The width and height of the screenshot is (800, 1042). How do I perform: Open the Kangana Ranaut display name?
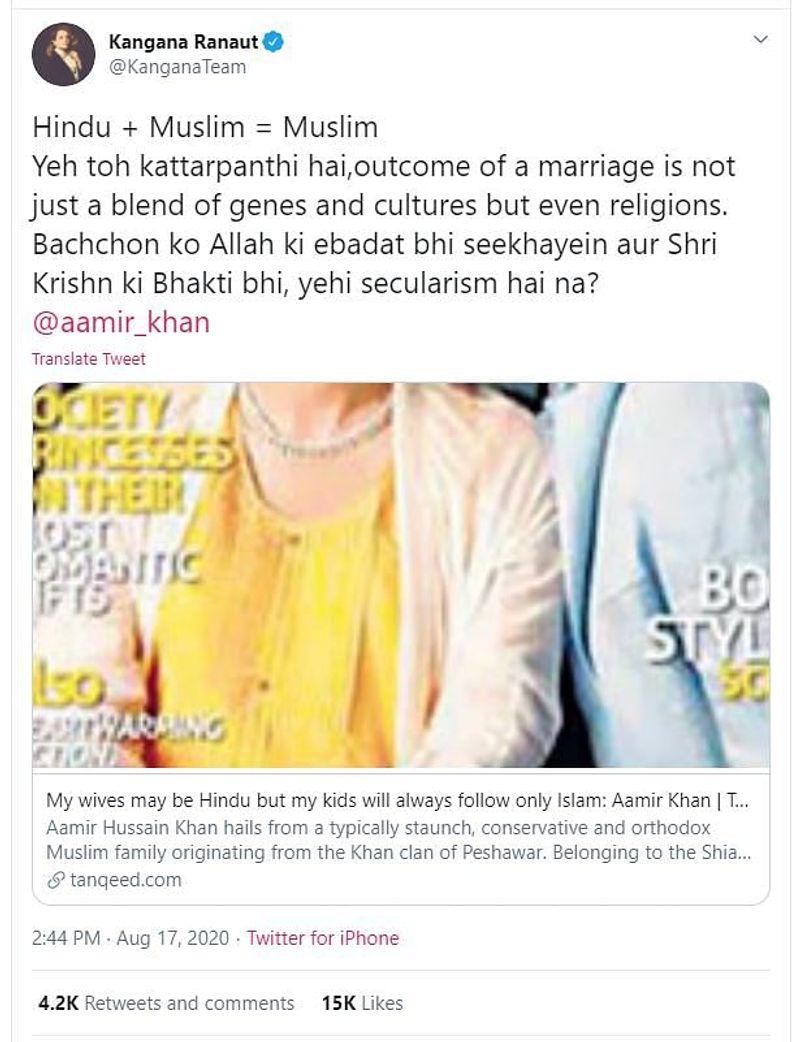click(183, 42)
